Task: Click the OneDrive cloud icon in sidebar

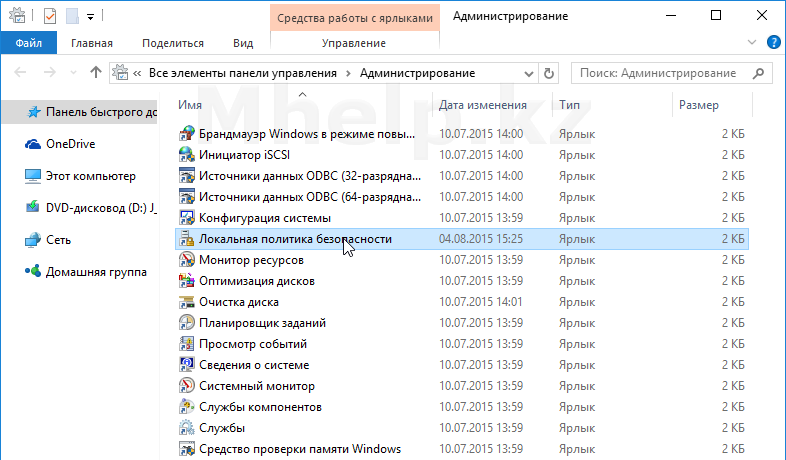Action: point(33,144)
